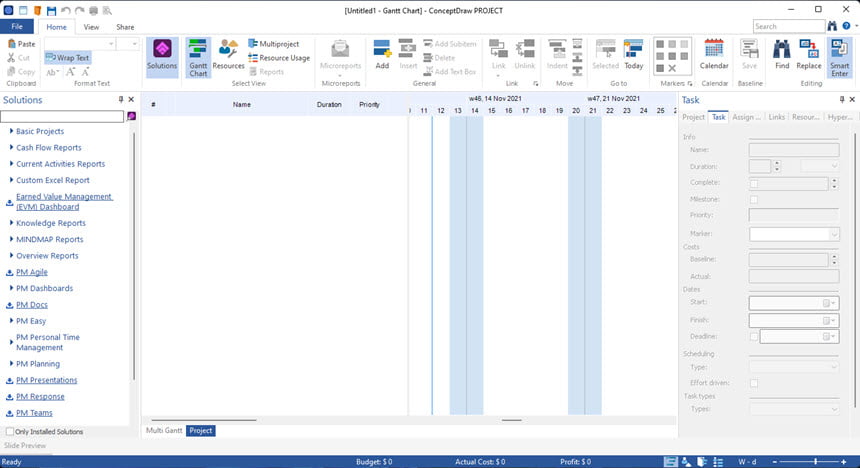The image size is (860, 468).
Task: Click the binoculars icon beside Search box
Action: pyautogui.click(x=833, y=26)
